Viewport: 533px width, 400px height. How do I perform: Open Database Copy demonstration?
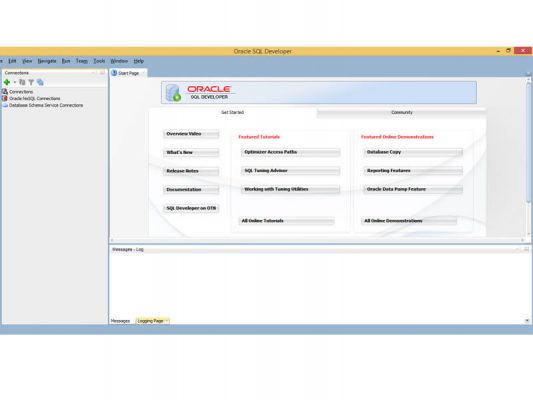point(413,152)
